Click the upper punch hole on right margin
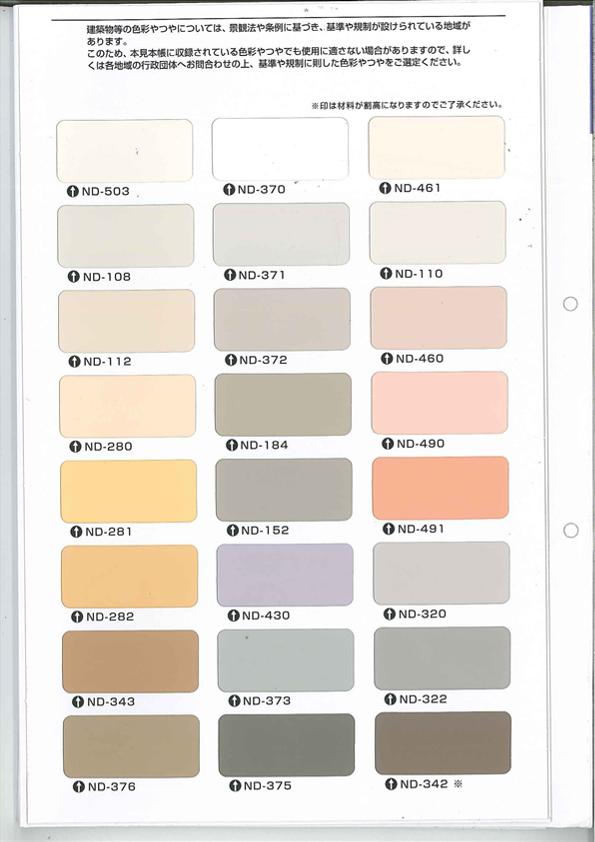Viewport: 595px width, 842px height. pos(570,304)
